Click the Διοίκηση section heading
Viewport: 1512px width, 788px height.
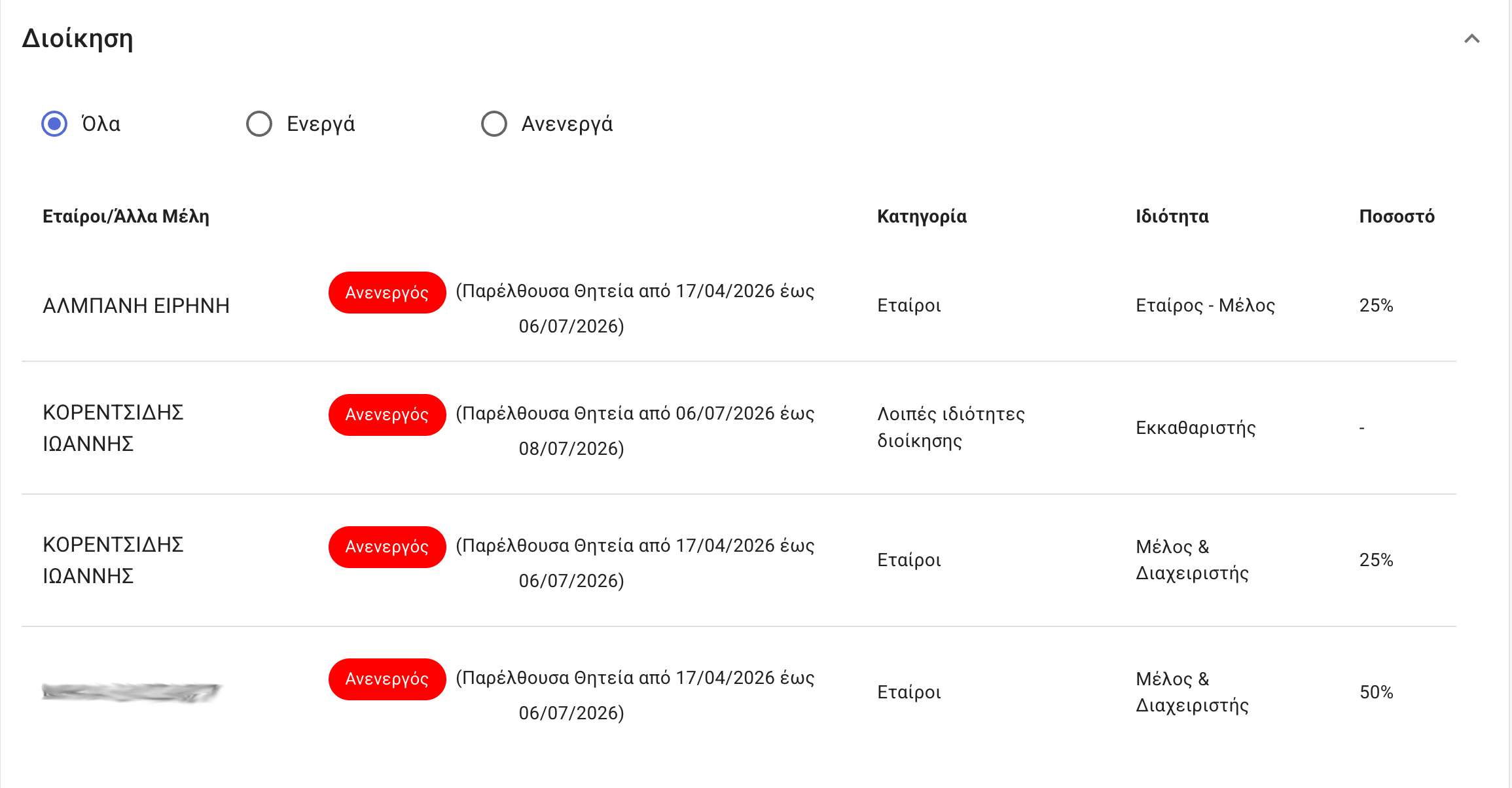coord(77,39)
